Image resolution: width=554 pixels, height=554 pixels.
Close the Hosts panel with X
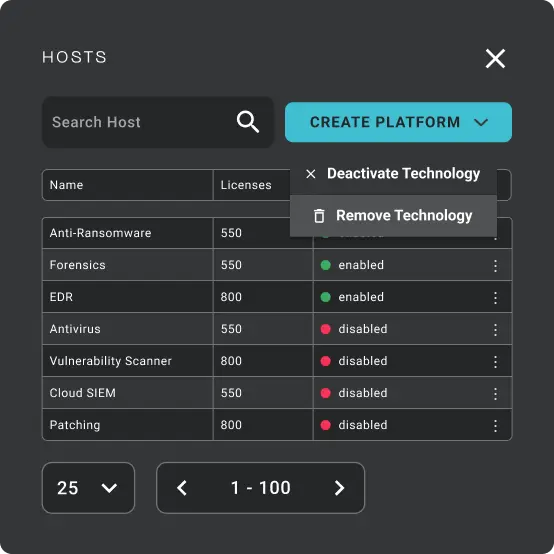pos(495,58)
